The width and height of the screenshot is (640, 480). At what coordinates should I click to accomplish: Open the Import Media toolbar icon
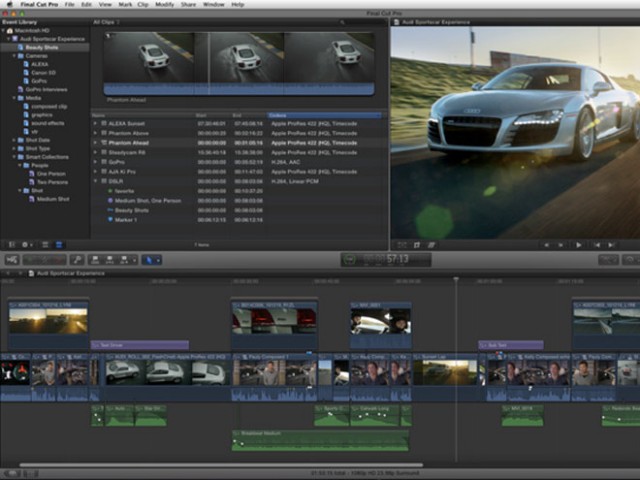click(12, 260)
